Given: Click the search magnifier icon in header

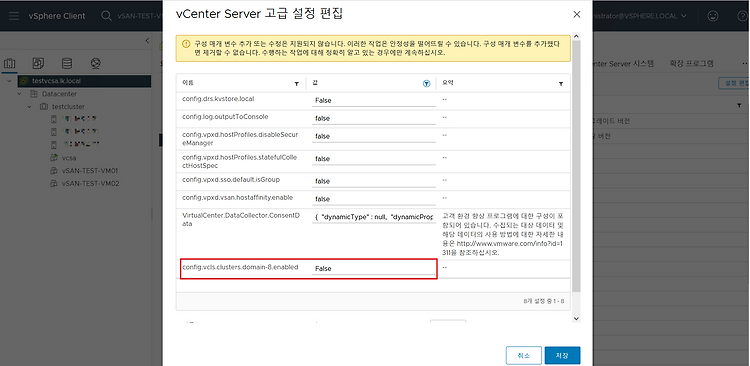Looking at the screenshot, I should [106, 16].
